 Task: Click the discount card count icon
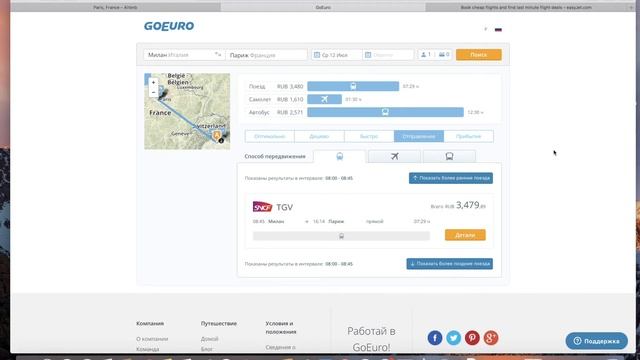pyautogui.click(x=442, y=55)
